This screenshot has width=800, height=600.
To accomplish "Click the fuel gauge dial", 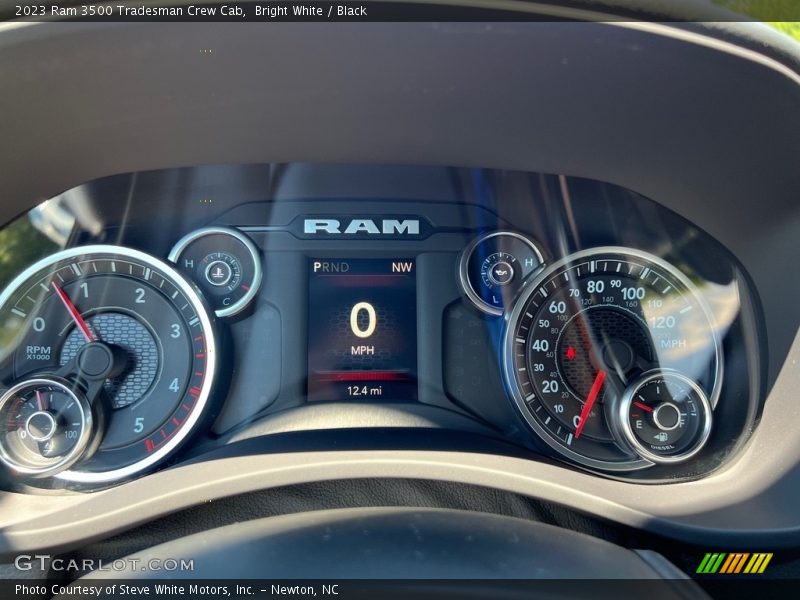I will 665,416.
